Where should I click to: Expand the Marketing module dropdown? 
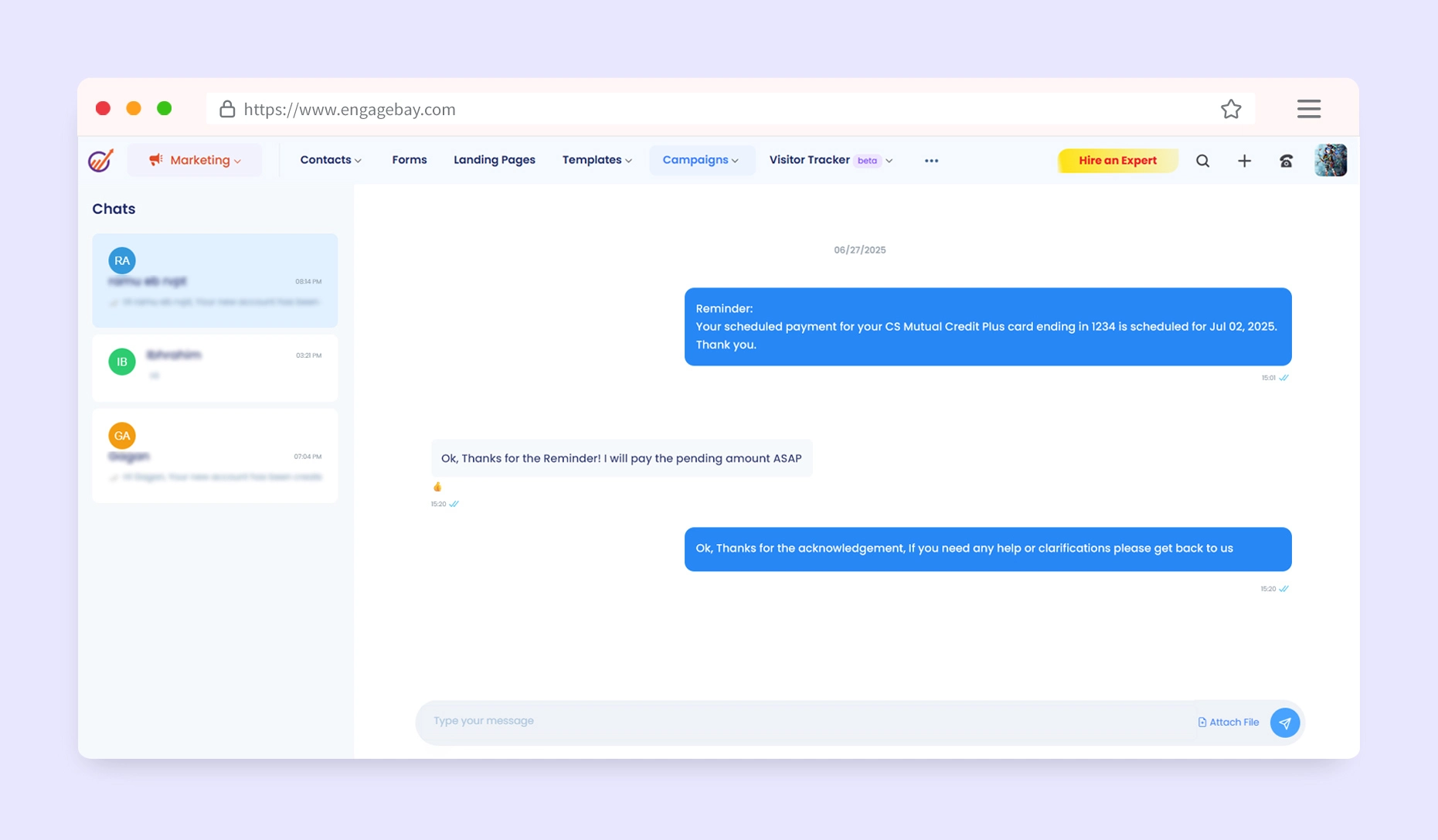[195, 160]
